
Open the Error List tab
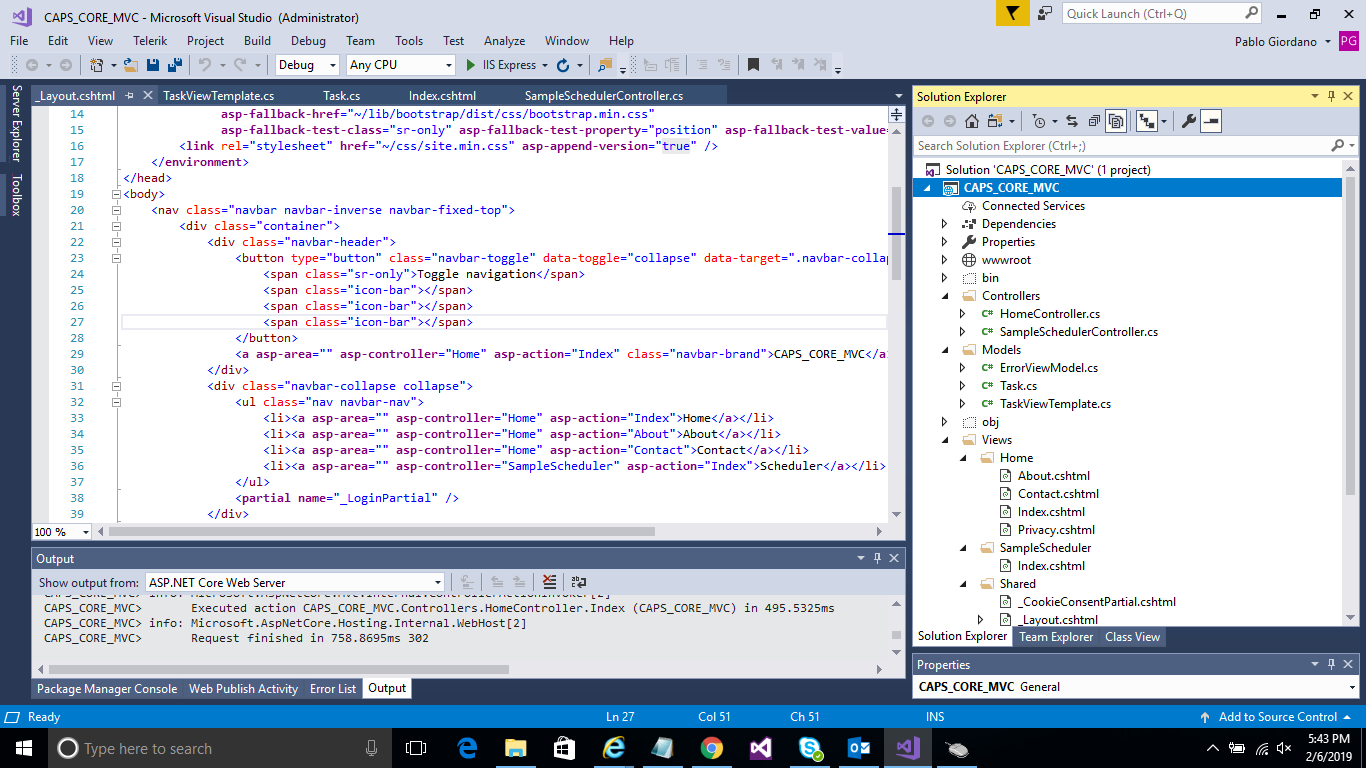(x=333, y=688)
